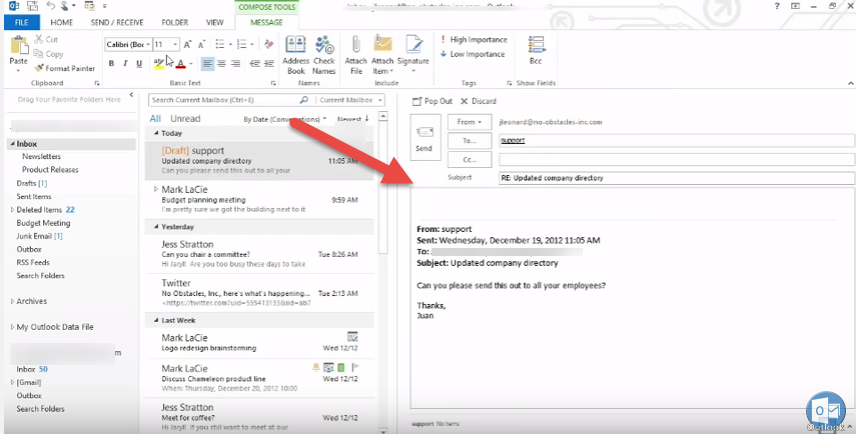Toggle italic formatting
Screen dimensions: 856x434
[x=125, y=63]
